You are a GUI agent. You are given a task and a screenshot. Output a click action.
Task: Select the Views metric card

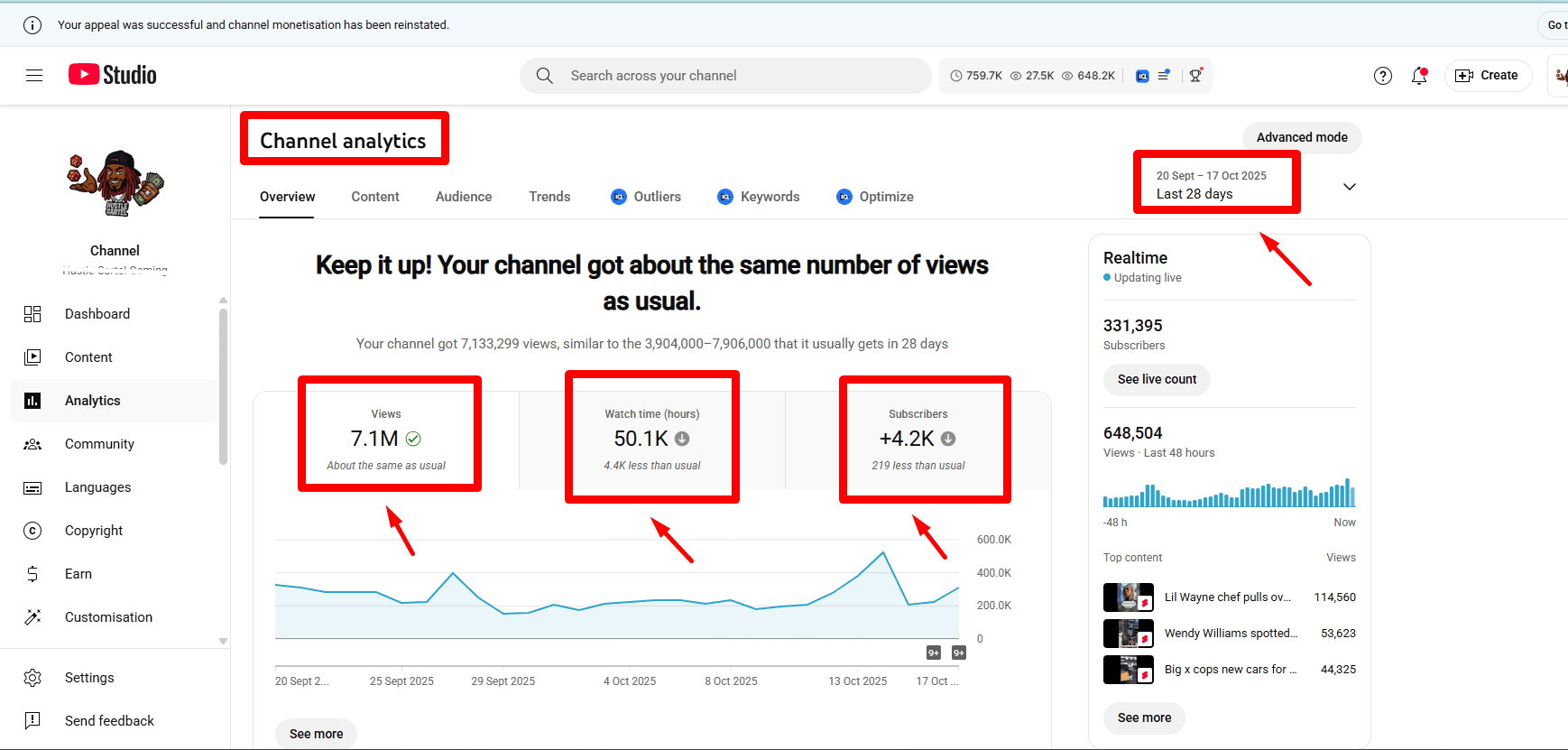click(x=386, y=440)
